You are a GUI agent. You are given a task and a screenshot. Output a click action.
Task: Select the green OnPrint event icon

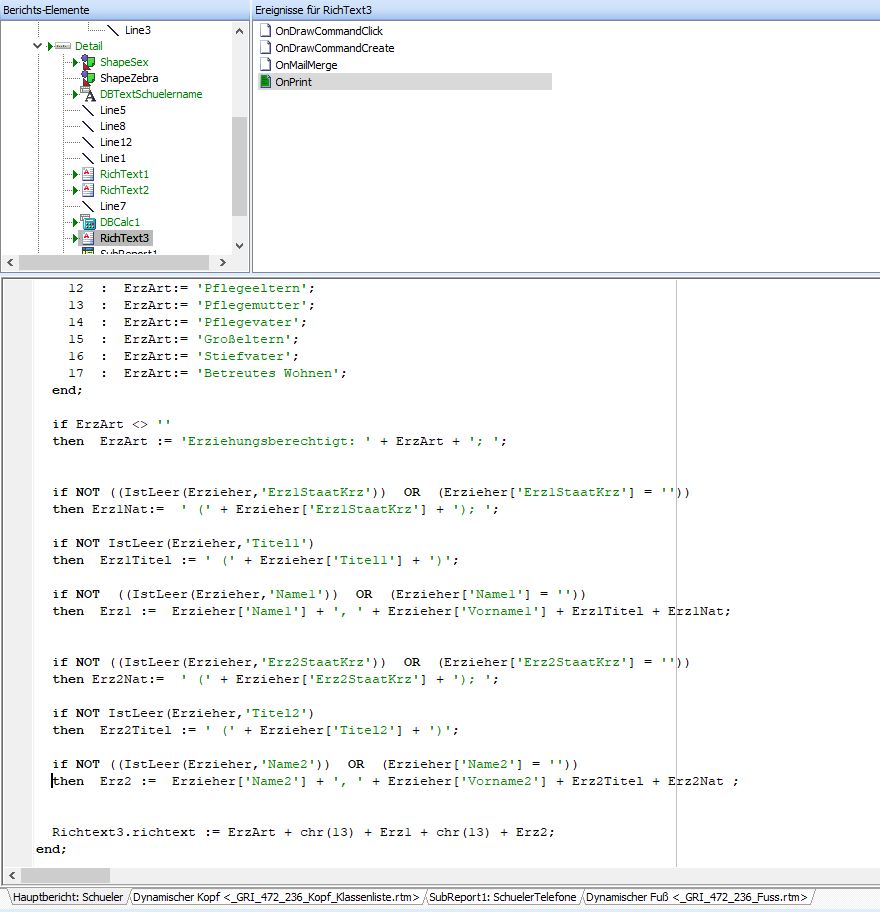click(x=265, y=81)
